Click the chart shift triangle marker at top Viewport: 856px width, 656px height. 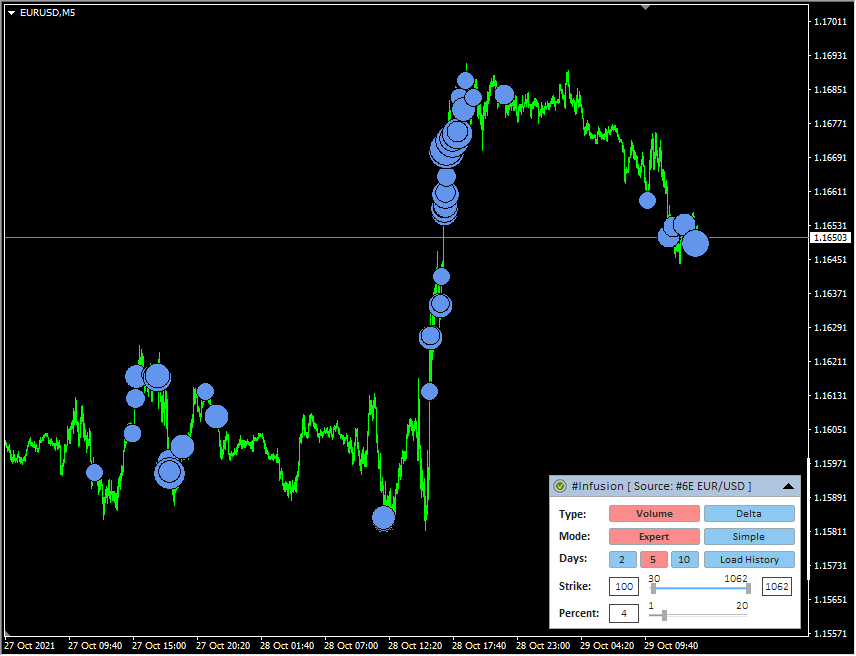pyautogui.click(x=646, y=8)
